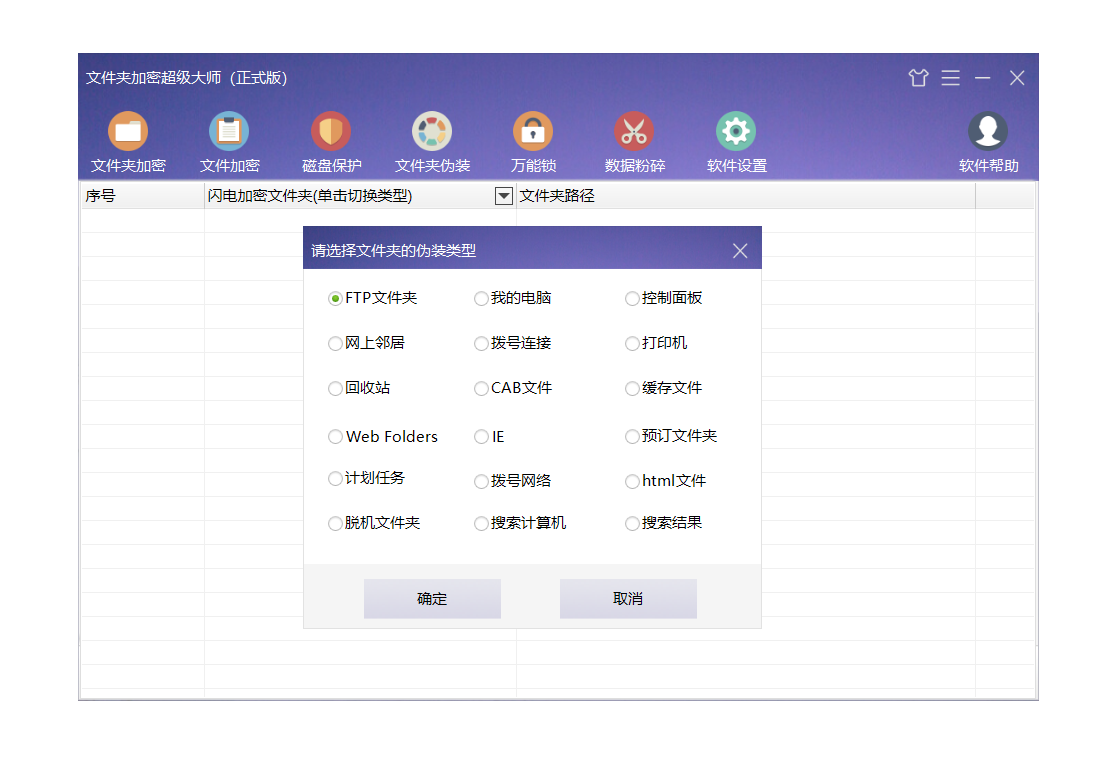Open the 文件夹加密 folder encryption tool
Viewport: 1120px width, 760px height.
(129, 142)
